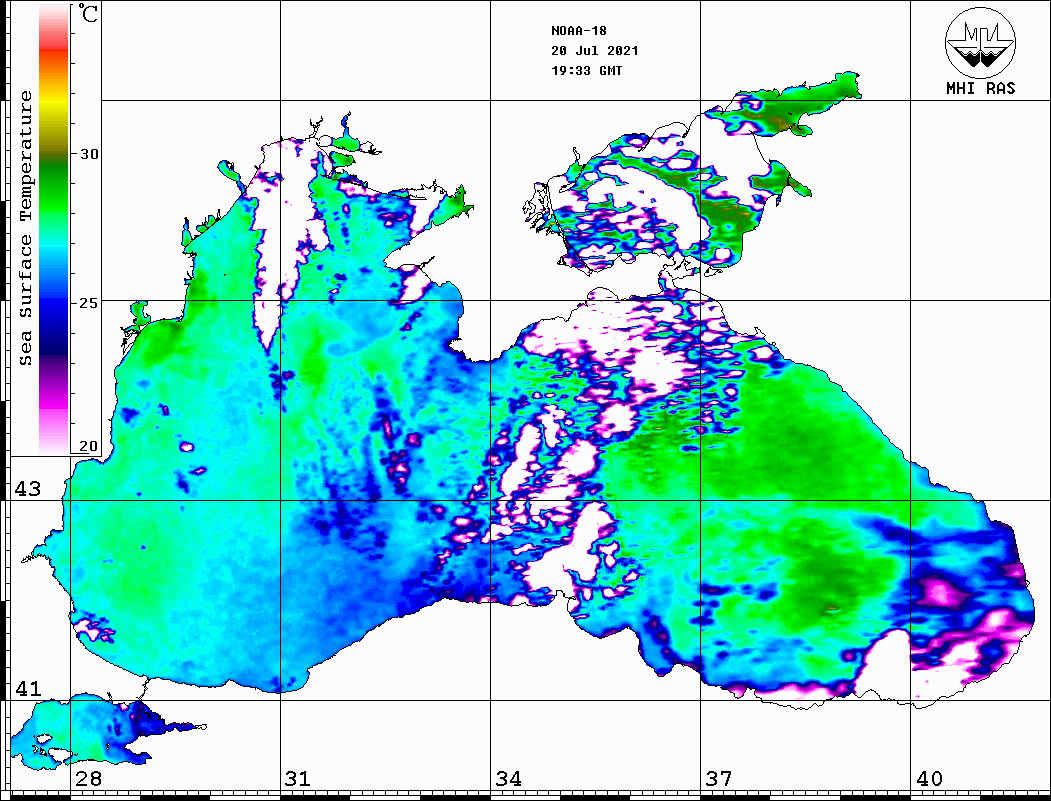1051x801 pixels.
Task: Click the 'MHI RAS' text under logo
Action: tap(980, 88)
